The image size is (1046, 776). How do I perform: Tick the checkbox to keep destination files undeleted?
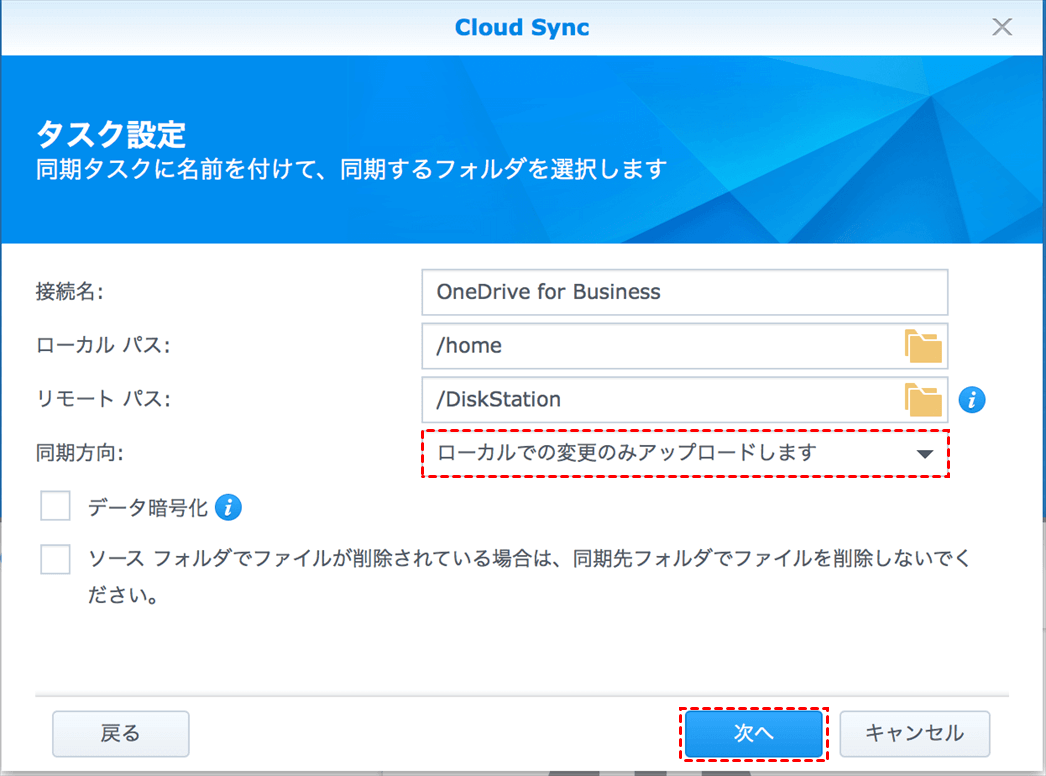coord(56,559)
